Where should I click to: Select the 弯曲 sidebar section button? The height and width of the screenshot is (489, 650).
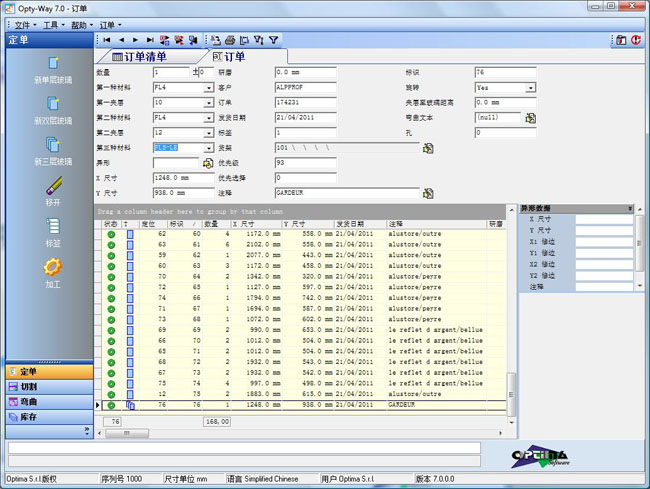[x=49, y=402]
